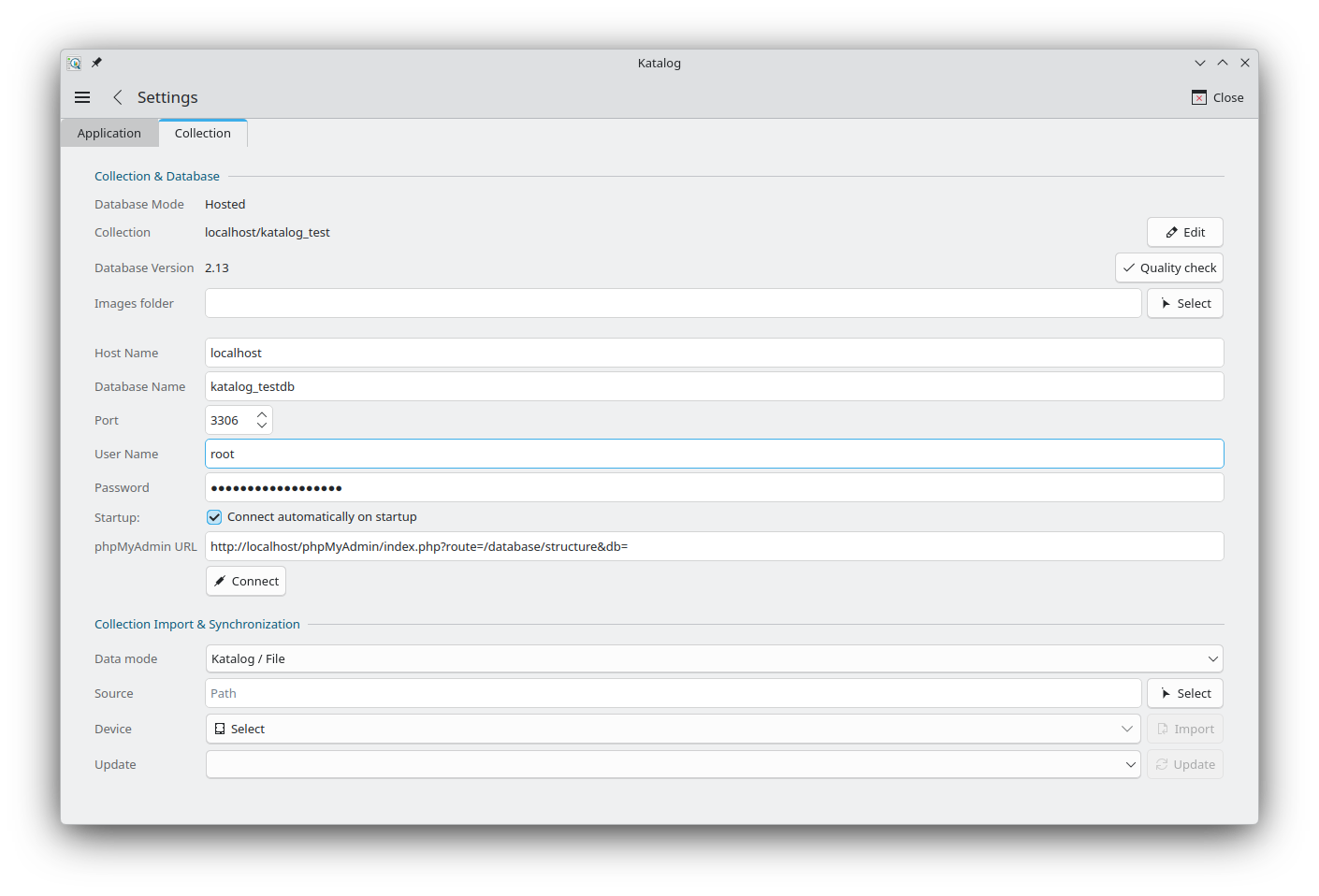
Task: Maximize the Katalog window
Action: tap(1223, 63)
